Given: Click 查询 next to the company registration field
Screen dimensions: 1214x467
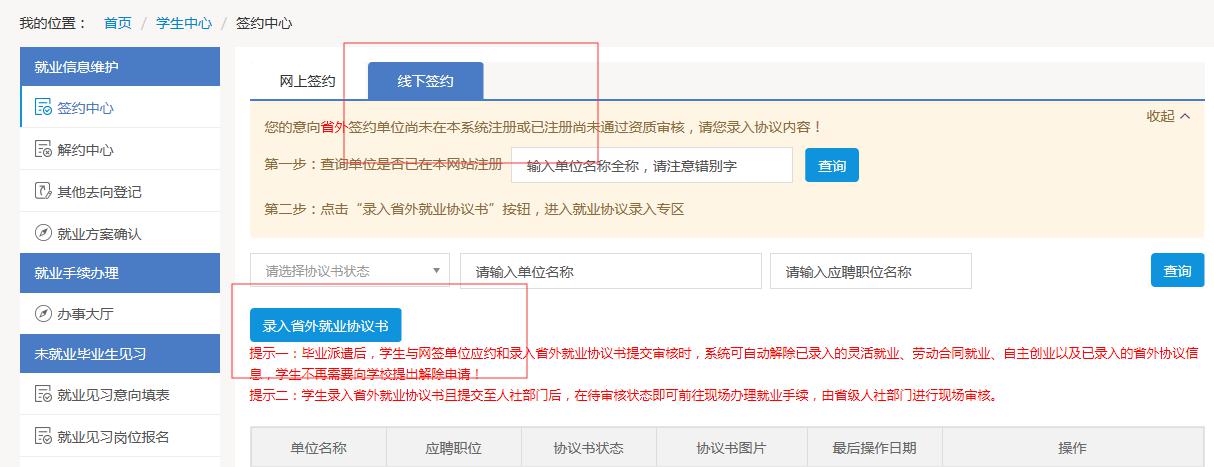Looking at the screenshot, I should [832, 166].
